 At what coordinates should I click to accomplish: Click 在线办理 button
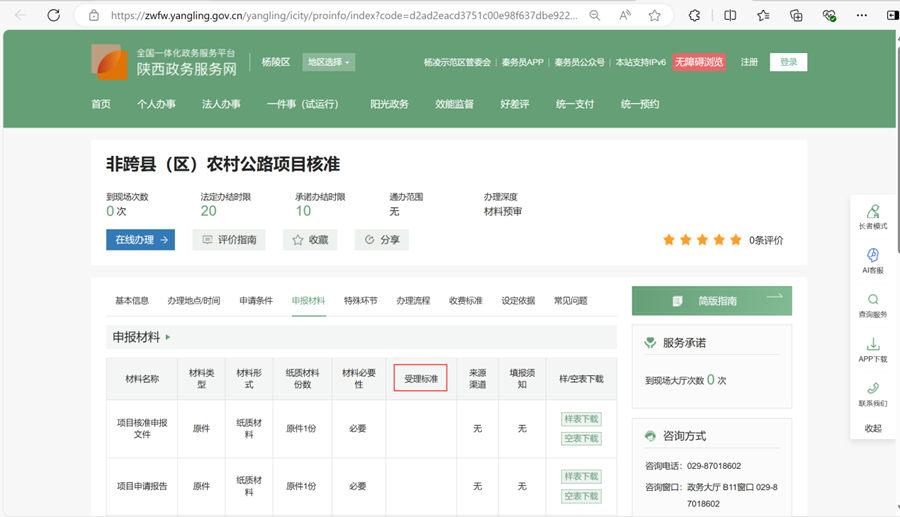[141, 240]
